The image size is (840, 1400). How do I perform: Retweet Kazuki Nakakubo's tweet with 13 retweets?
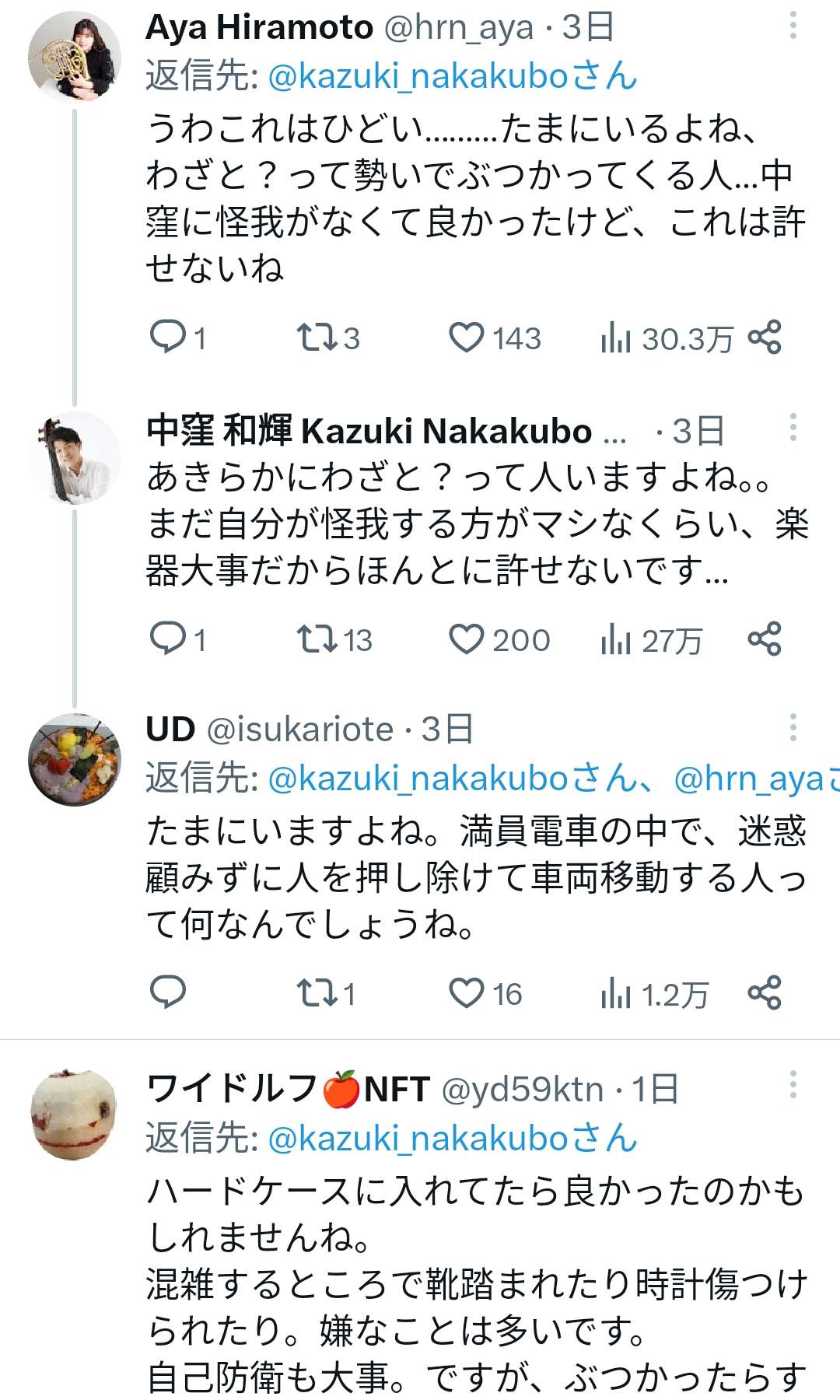316,639
